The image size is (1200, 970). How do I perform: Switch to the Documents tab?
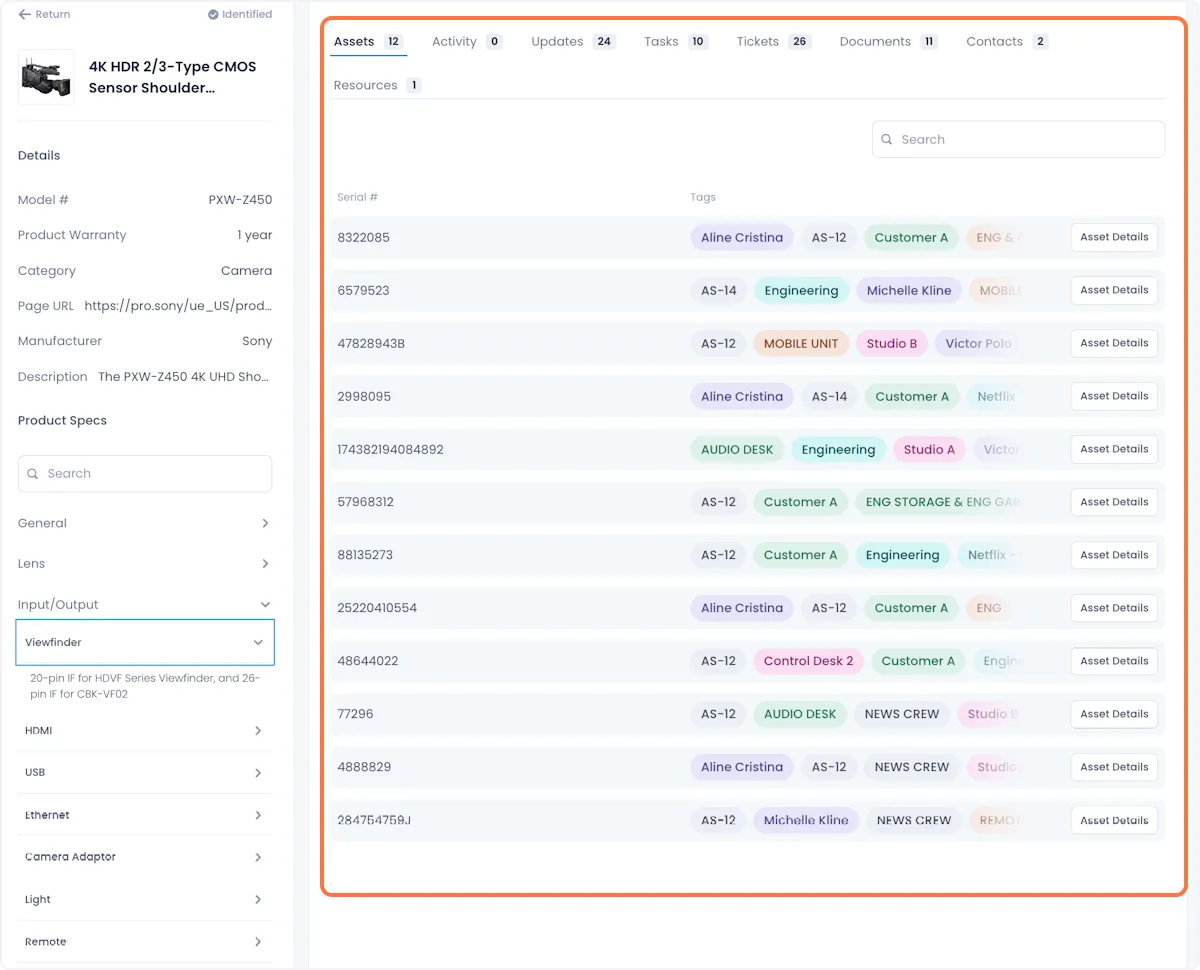point(888,42)
